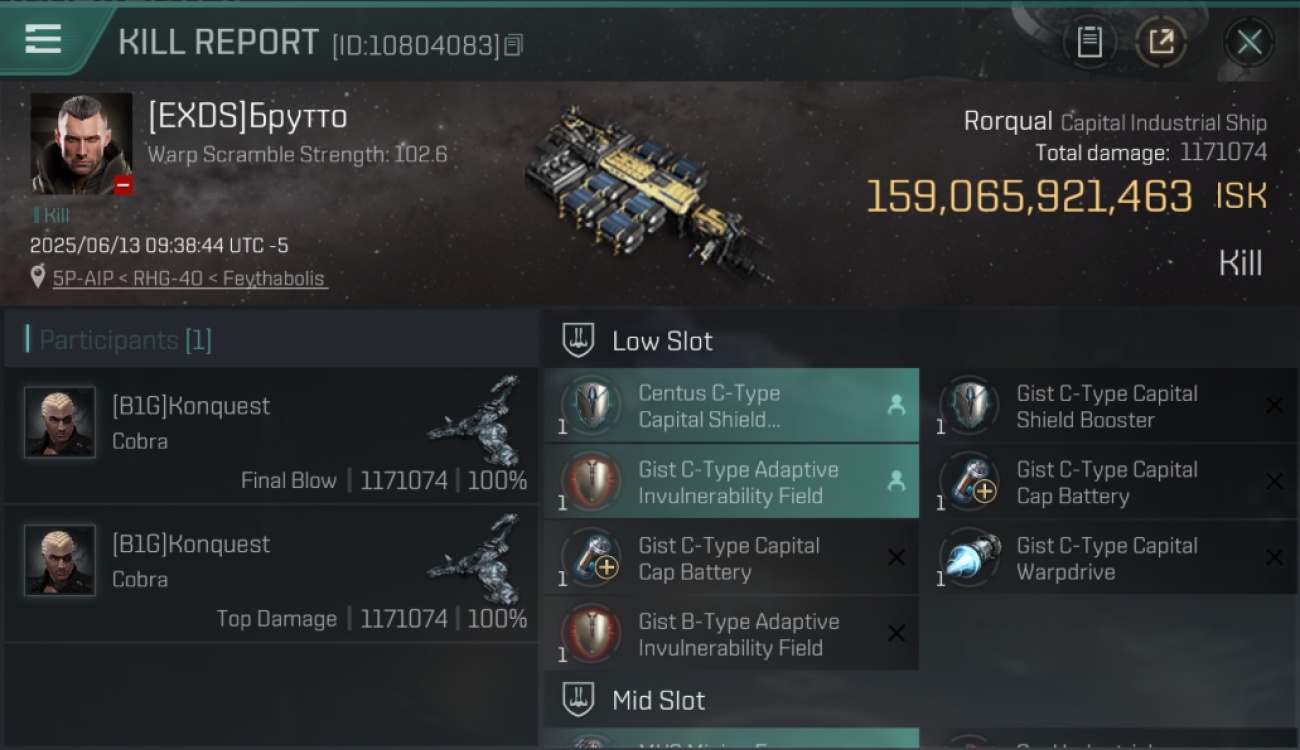Copy the kill report ID
Screen dimensions: 1300x750
click(x=513, y=45)
